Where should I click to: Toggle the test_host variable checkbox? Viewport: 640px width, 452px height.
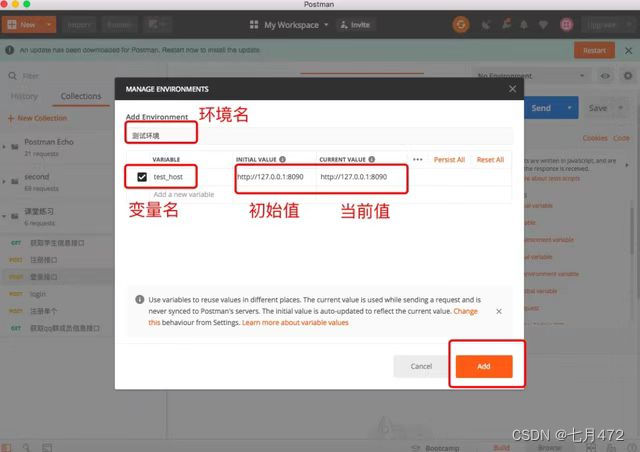click(x=142, y=177)
